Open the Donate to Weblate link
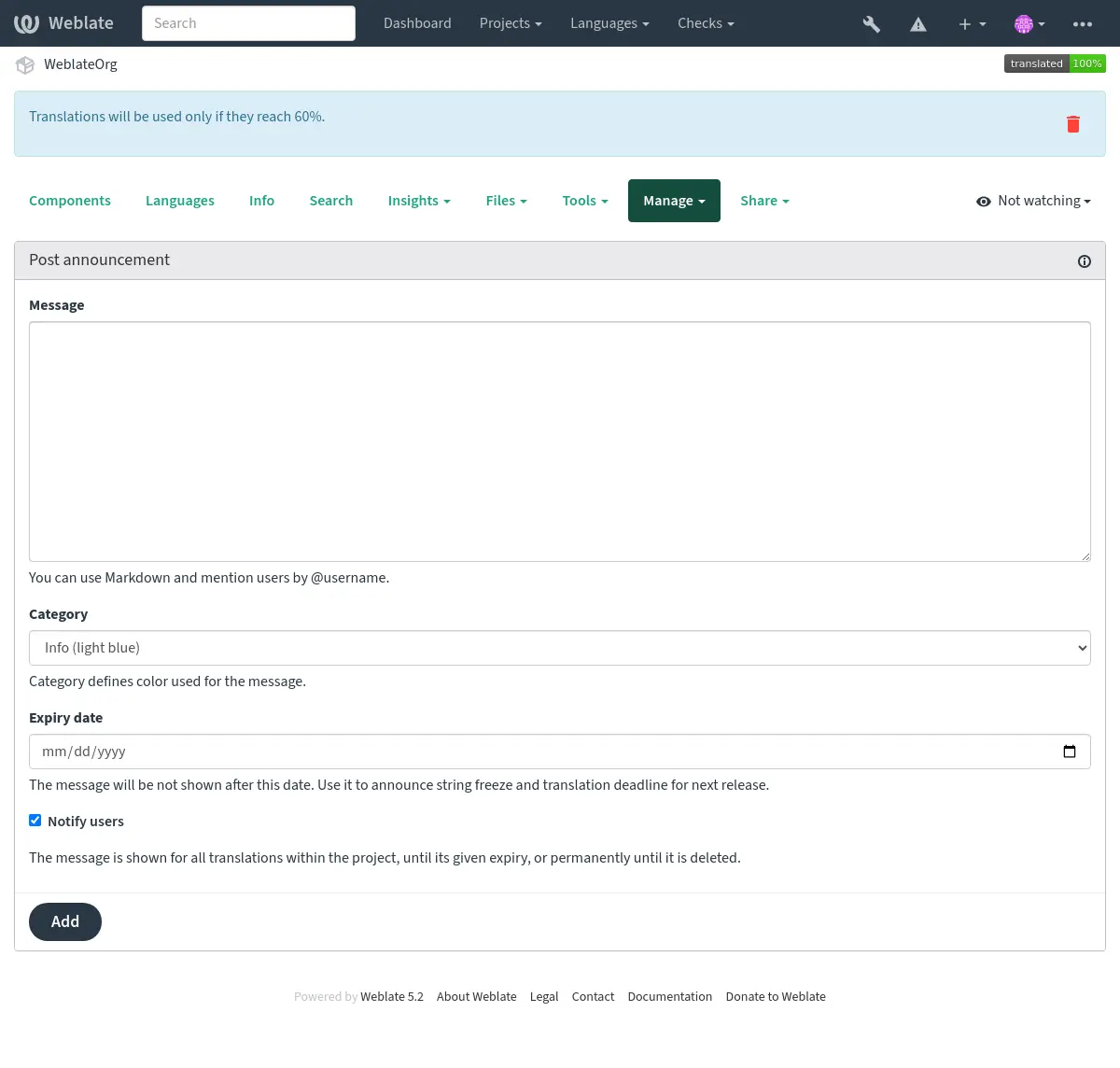 pyautogui.click(x=776, y=997)
